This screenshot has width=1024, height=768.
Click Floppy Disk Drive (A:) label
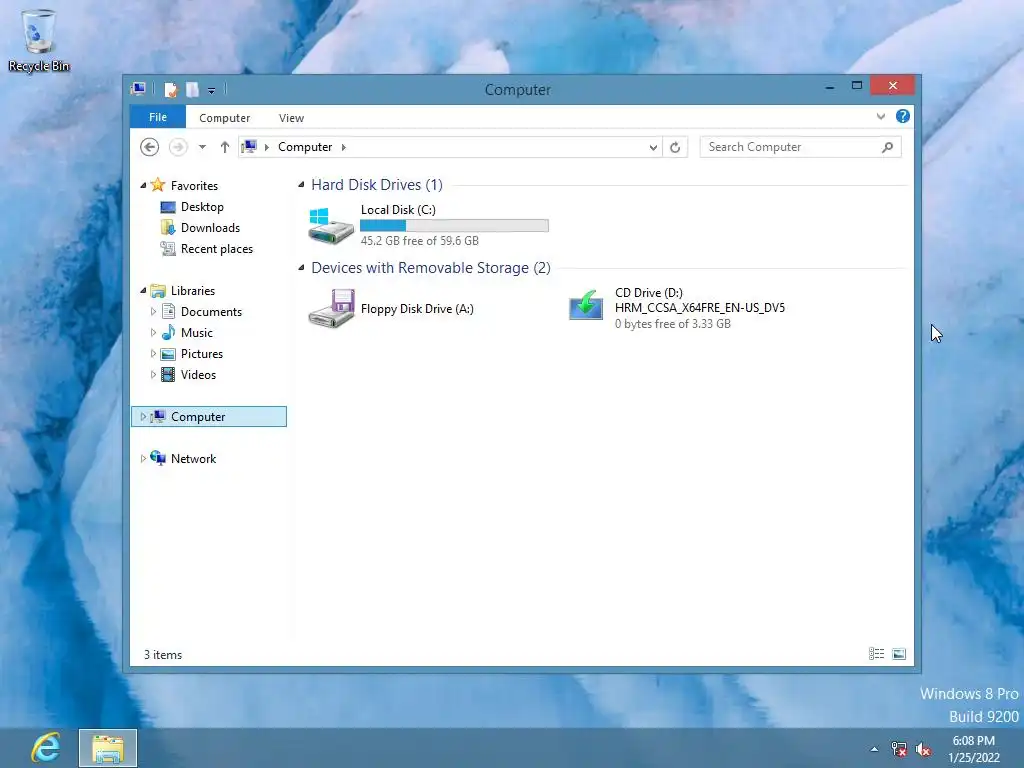(417, 309)
